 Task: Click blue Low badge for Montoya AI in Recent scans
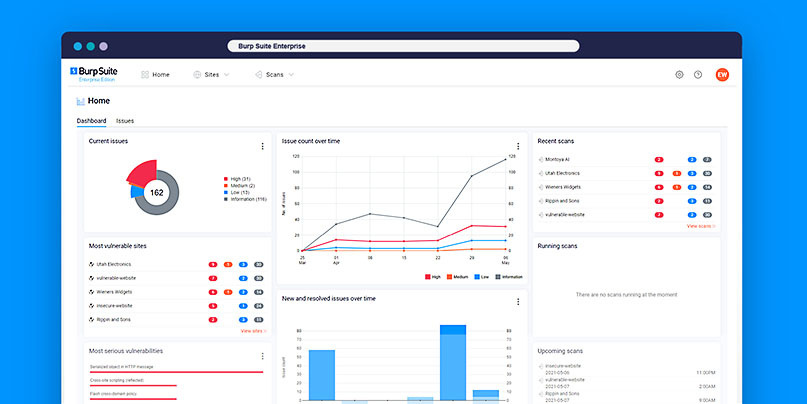click(692, 160)
